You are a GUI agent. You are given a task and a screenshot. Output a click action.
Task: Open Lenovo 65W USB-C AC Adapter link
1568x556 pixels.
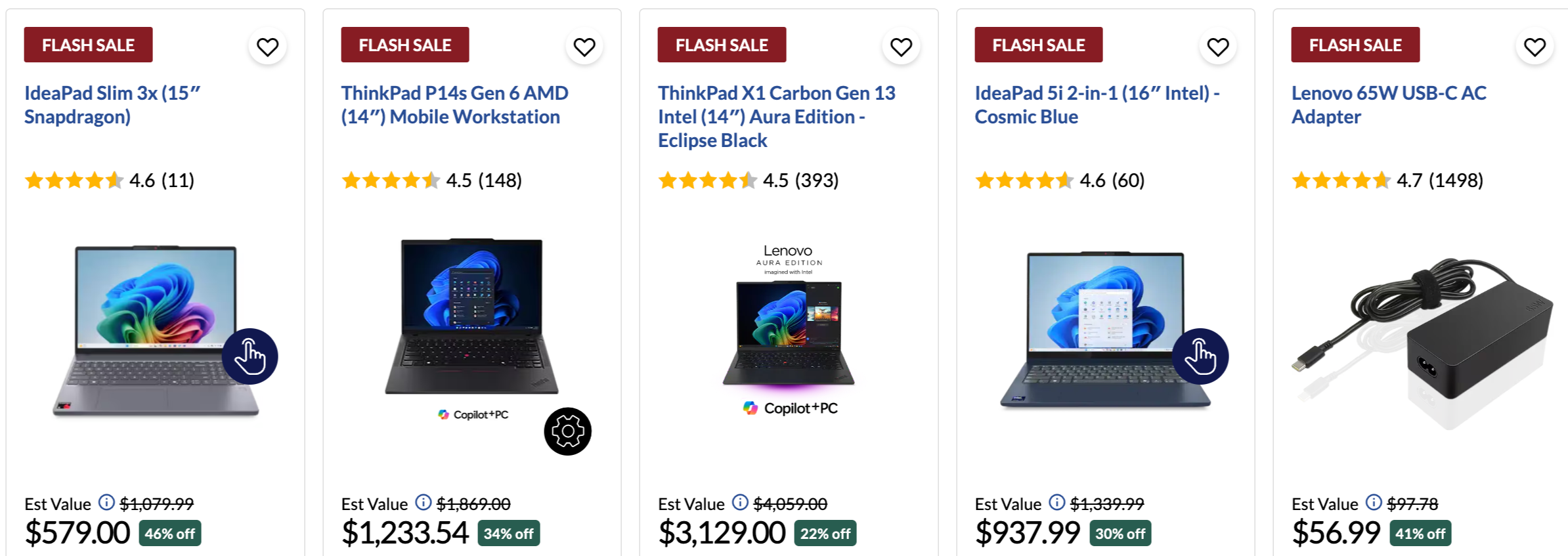(1388, 105)
